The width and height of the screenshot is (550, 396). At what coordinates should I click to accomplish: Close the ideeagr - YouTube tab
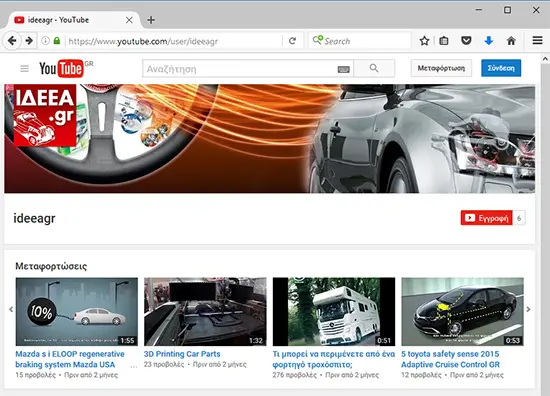click(x=129, y=20)
